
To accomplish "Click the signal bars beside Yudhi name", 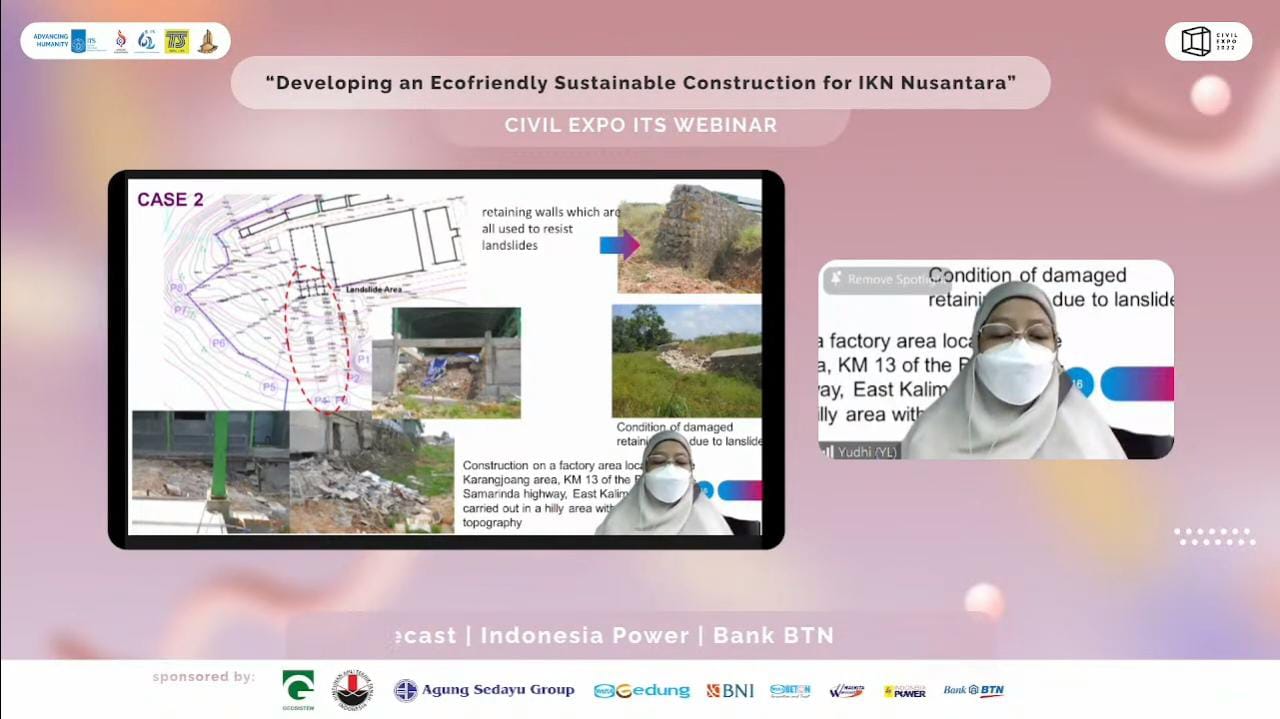I will 827,452.
